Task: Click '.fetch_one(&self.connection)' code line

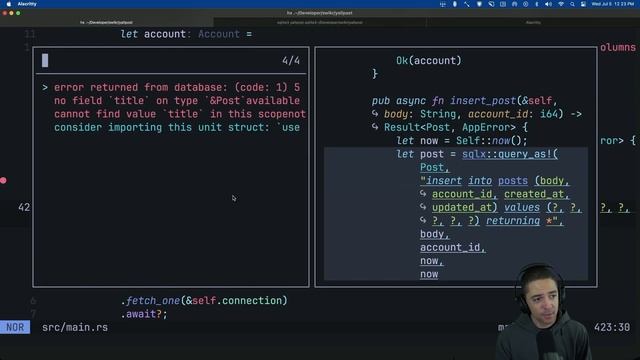Action: [x=204, y=301]
